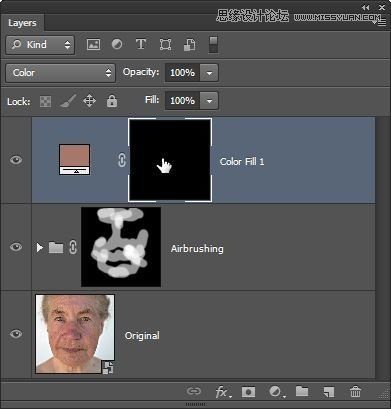Lock image pixels brush icon
391x409 pixels.
68,101
